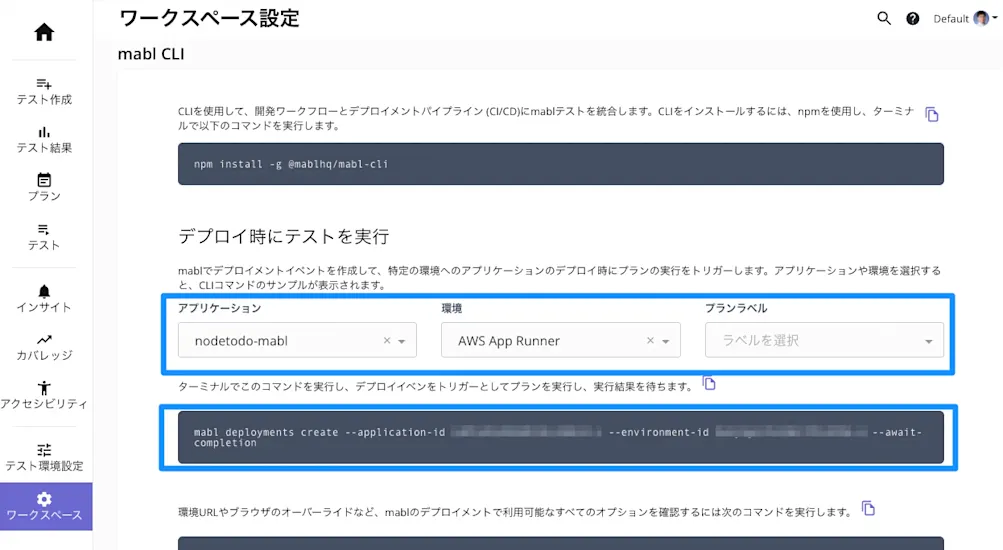Screen dimensions: 1003x550
Task: Open プラン in the sidebar
Action: tap(44, 187)
